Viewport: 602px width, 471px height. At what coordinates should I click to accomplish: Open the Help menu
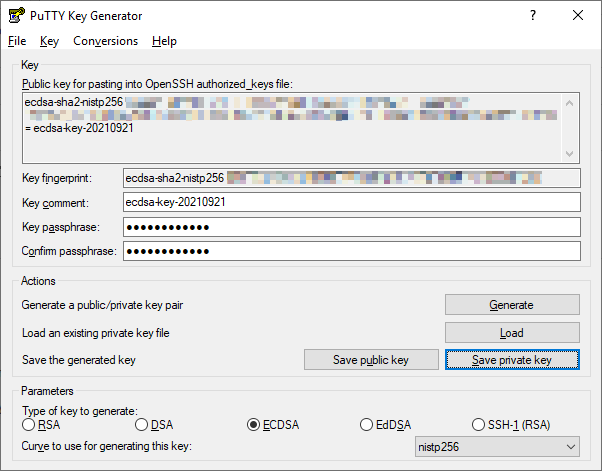click(x=164, y=41)
